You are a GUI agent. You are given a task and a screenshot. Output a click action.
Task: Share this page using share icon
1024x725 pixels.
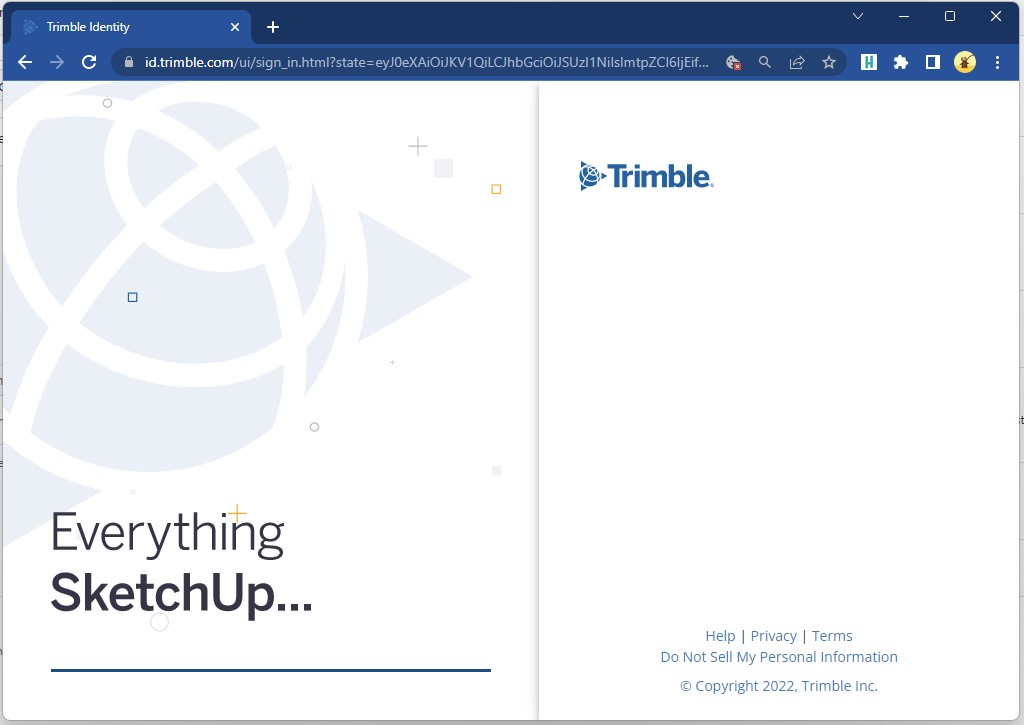pyautogui.click(x=797, y=62)
